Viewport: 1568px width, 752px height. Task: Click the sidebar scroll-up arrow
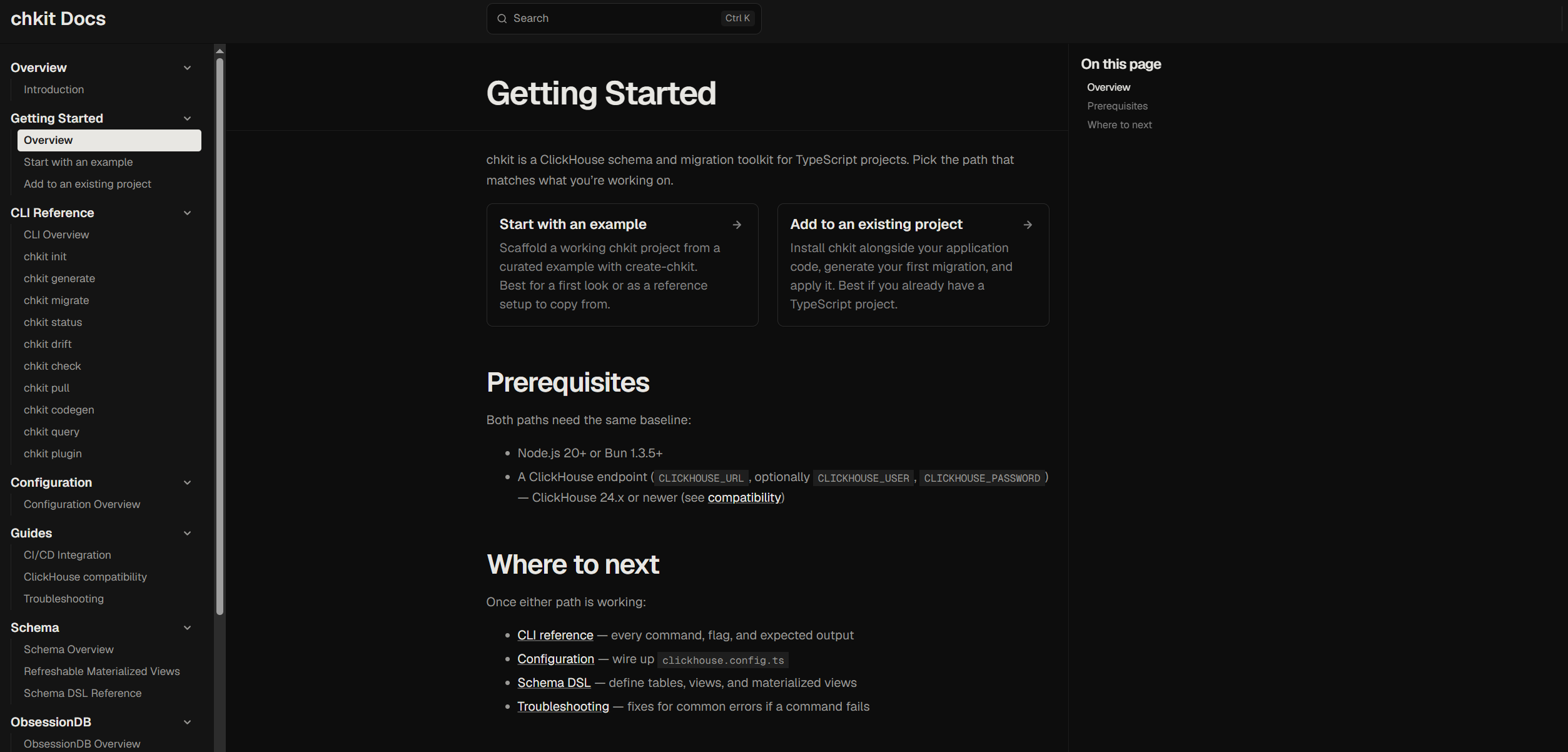coord(220,51)
